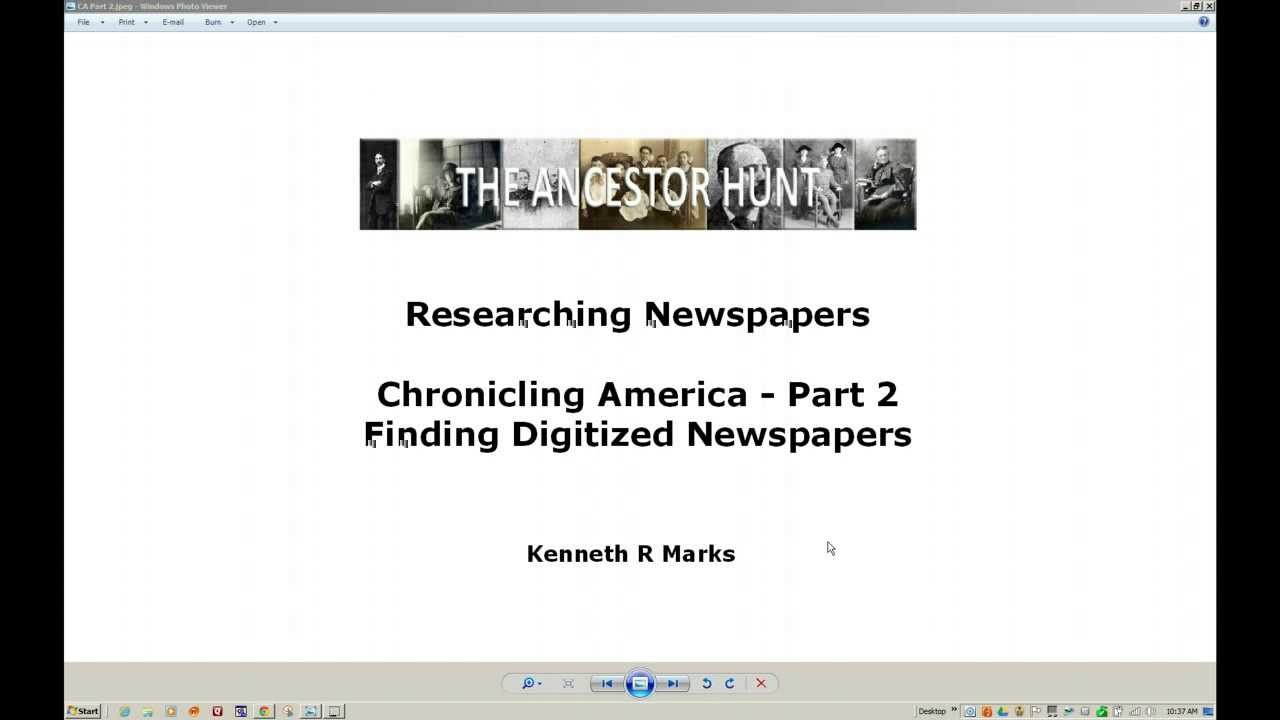This screenshot has height=720, width=1280.
Task: Click the Windows Start button
Action: tap(83, 711)
